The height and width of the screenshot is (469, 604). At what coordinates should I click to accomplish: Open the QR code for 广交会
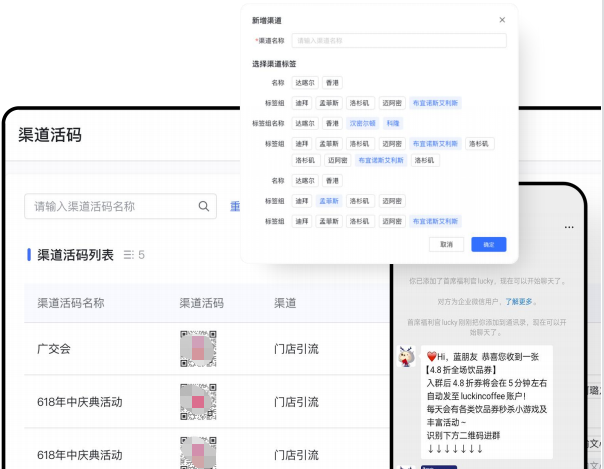198,349
